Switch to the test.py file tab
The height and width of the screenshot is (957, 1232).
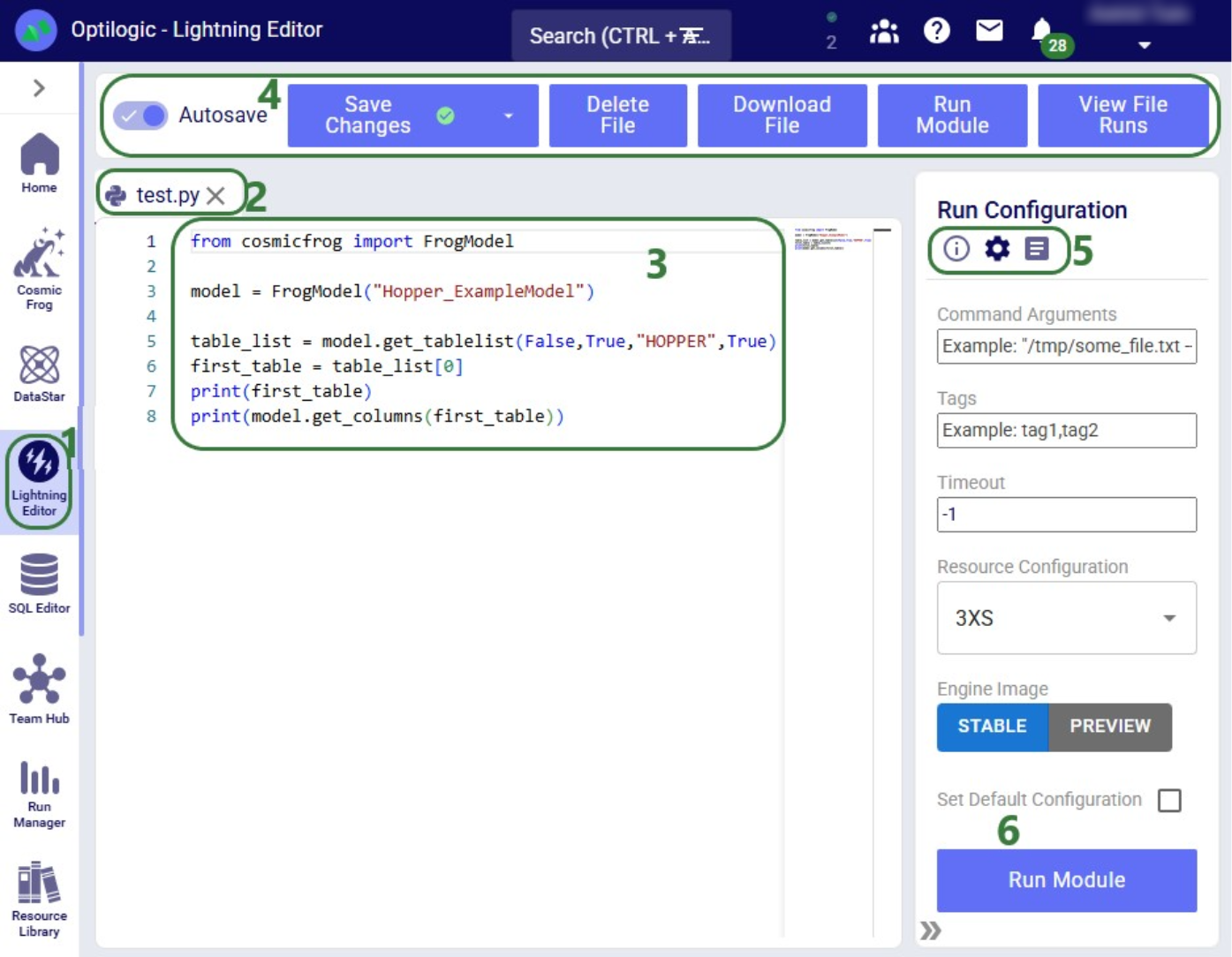click(167, 195)
